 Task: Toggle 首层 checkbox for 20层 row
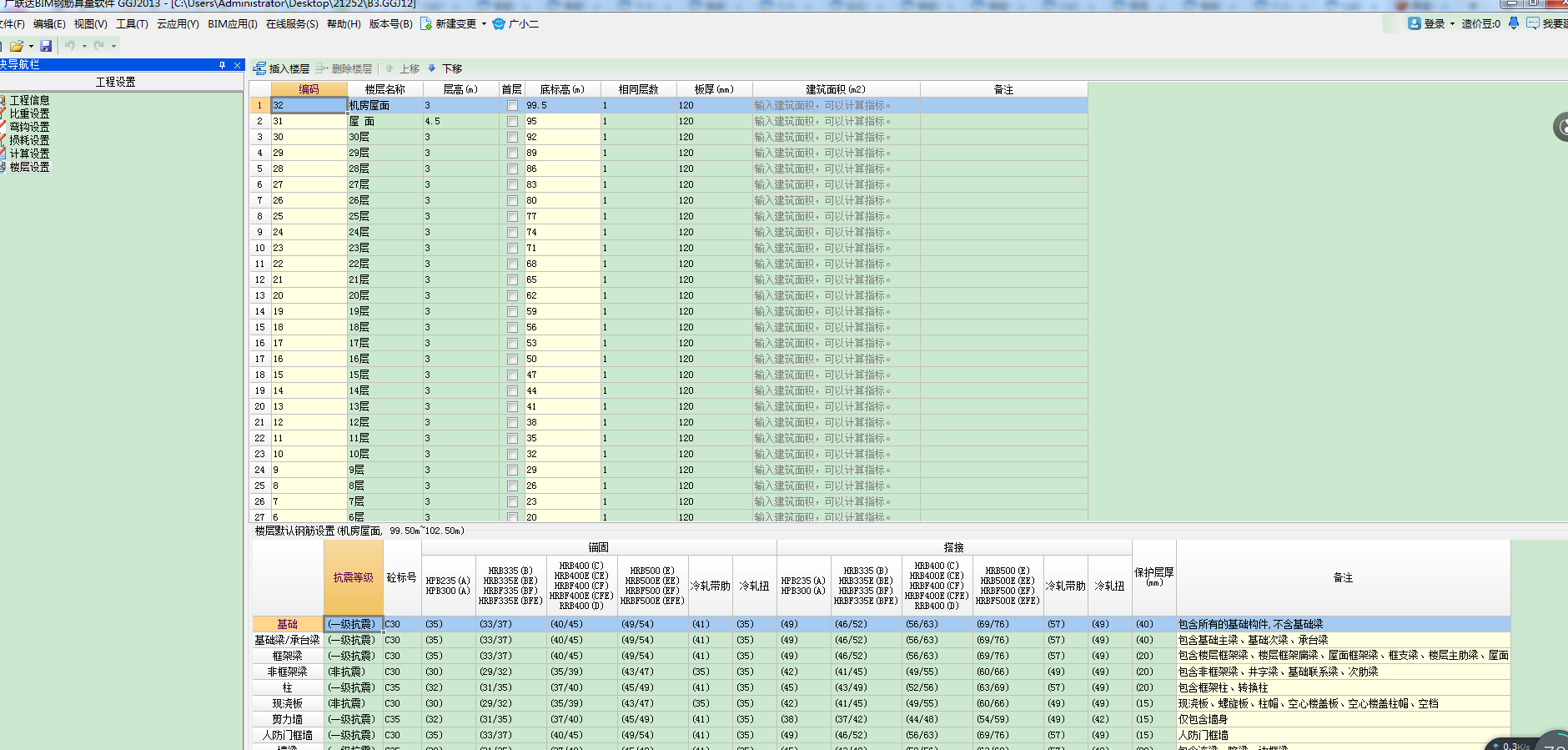tap(512, 296)
